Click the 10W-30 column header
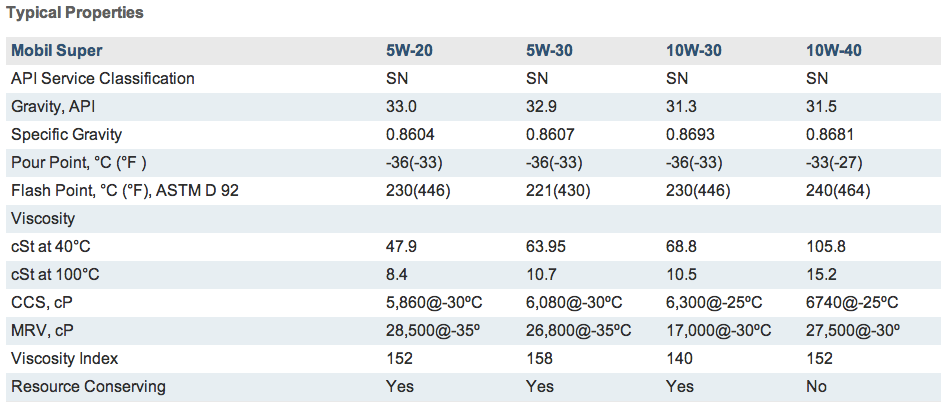This screenshot has height=412, width=949. click(x=694, y=51)
